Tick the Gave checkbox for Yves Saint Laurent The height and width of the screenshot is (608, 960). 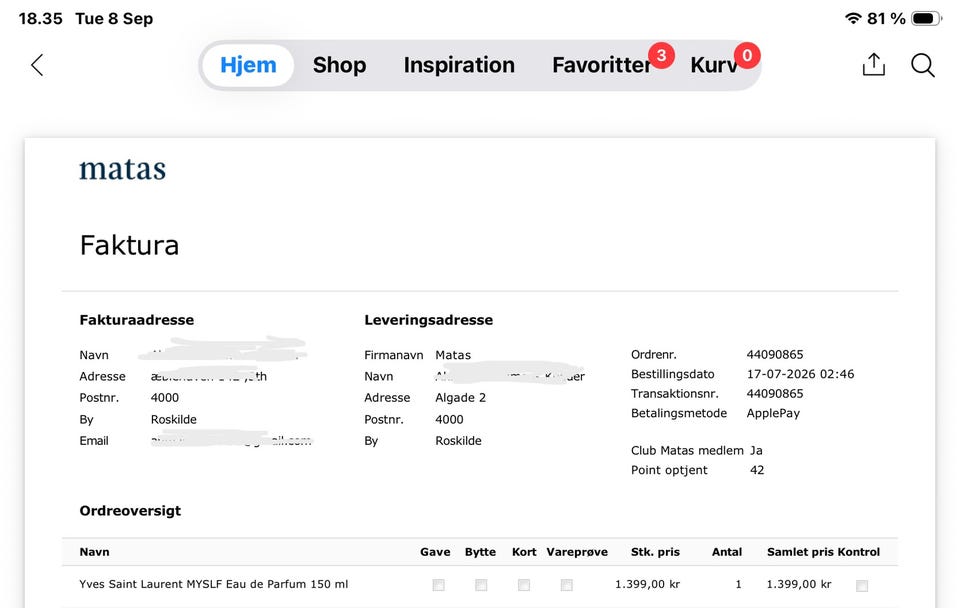tap(438, 585)
